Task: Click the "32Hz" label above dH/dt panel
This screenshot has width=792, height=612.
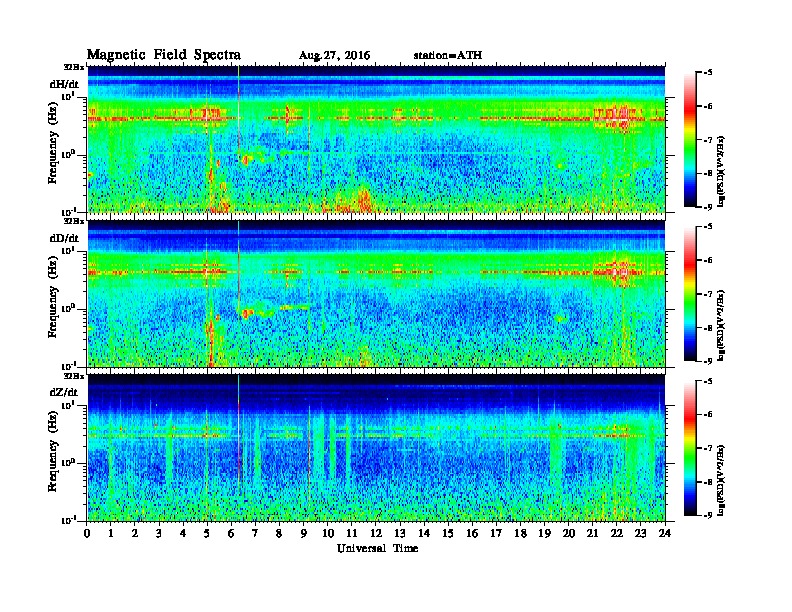Action: click(x=74, y=67)
